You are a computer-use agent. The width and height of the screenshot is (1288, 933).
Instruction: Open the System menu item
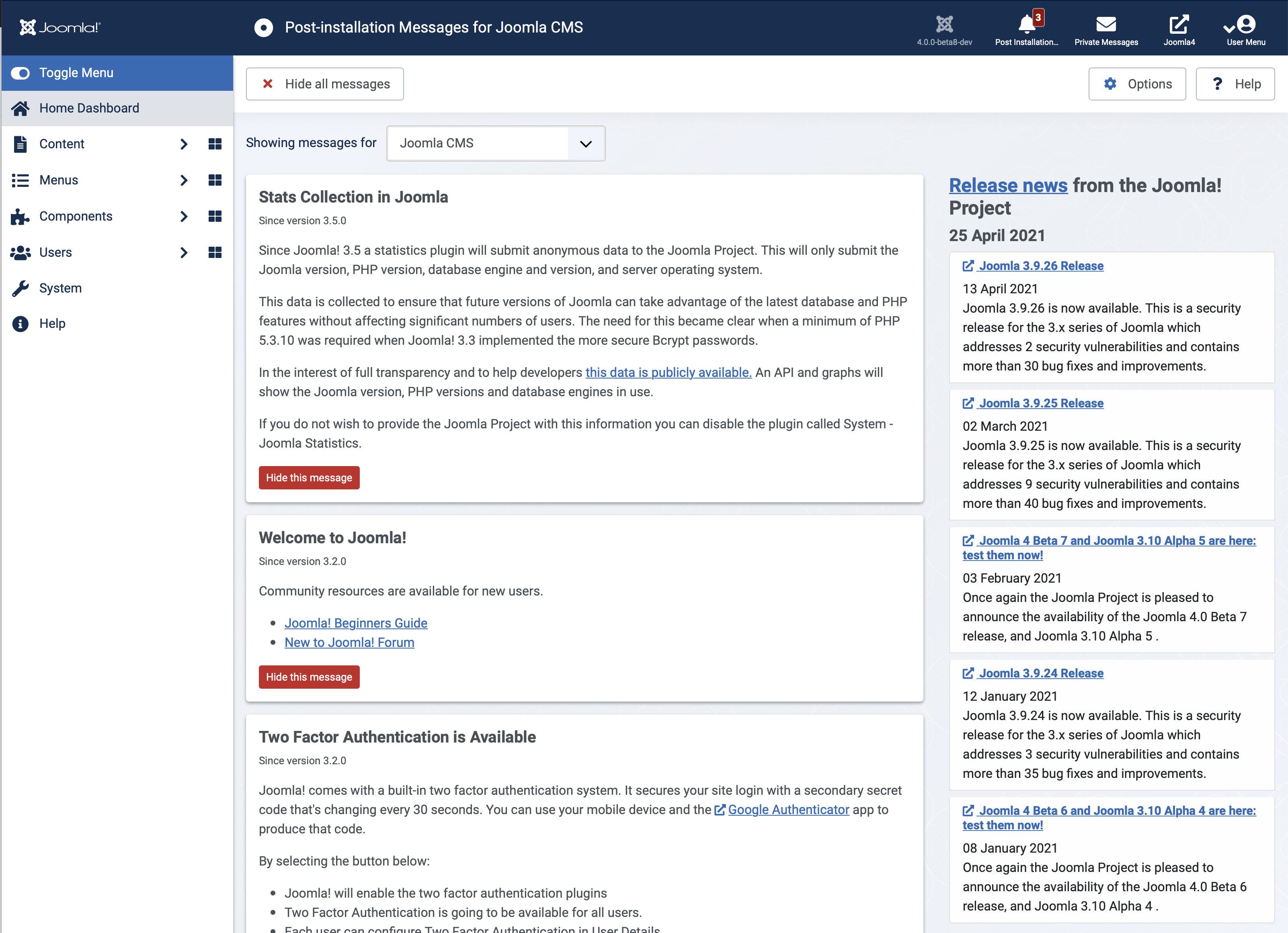click(117, 288)
